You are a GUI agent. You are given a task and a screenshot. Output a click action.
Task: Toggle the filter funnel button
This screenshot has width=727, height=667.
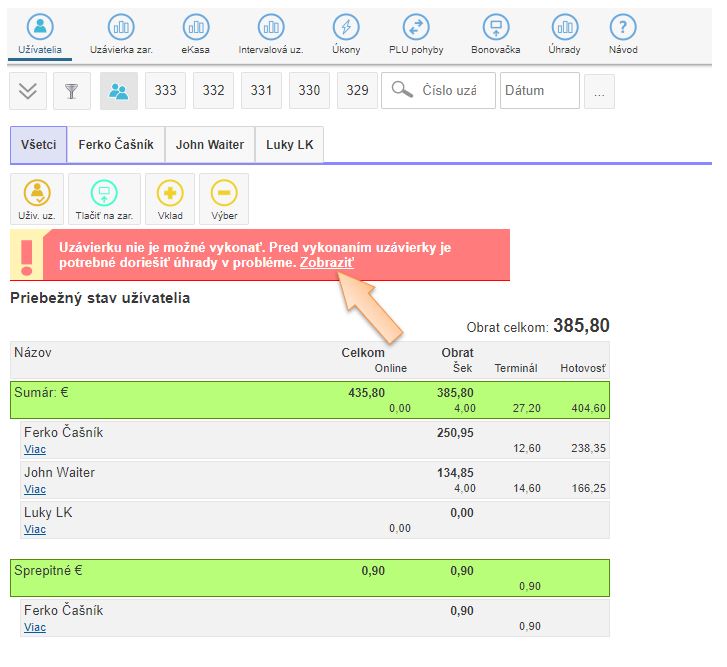(71, 91)
